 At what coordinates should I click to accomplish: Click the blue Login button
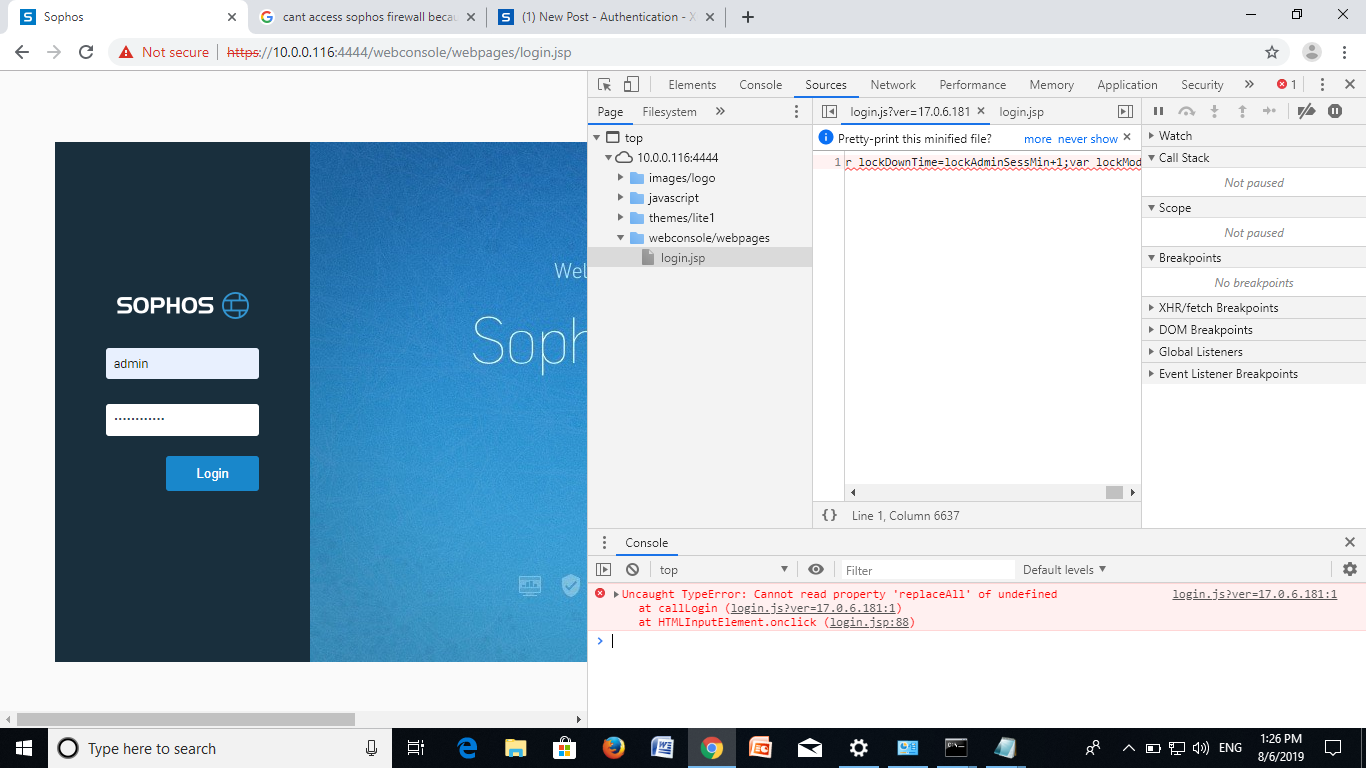(212, 473)
